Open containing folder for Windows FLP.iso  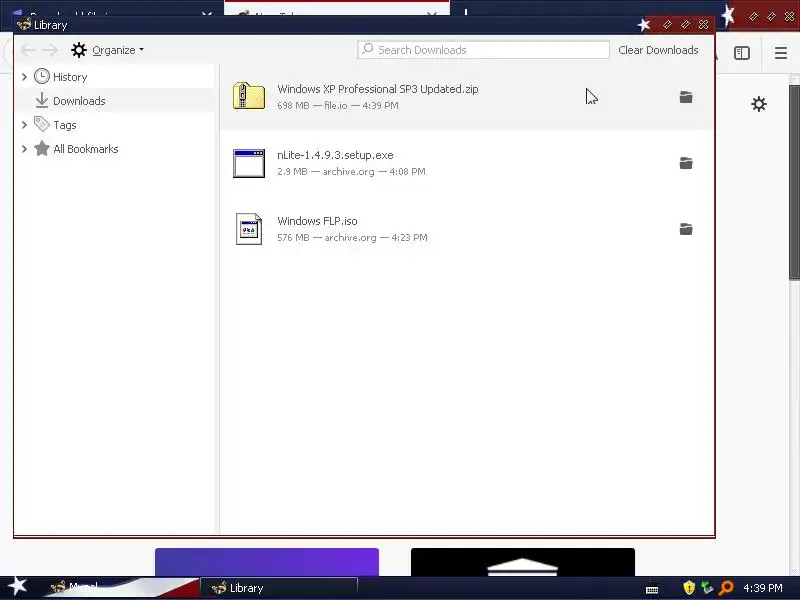tap(686, 229)
